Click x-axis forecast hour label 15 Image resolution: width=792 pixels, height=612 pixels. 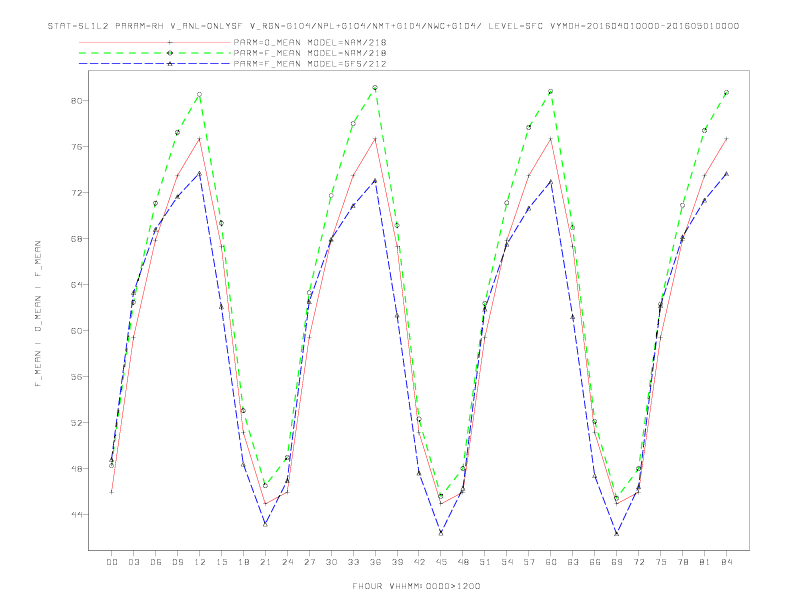tap(222, 562)
